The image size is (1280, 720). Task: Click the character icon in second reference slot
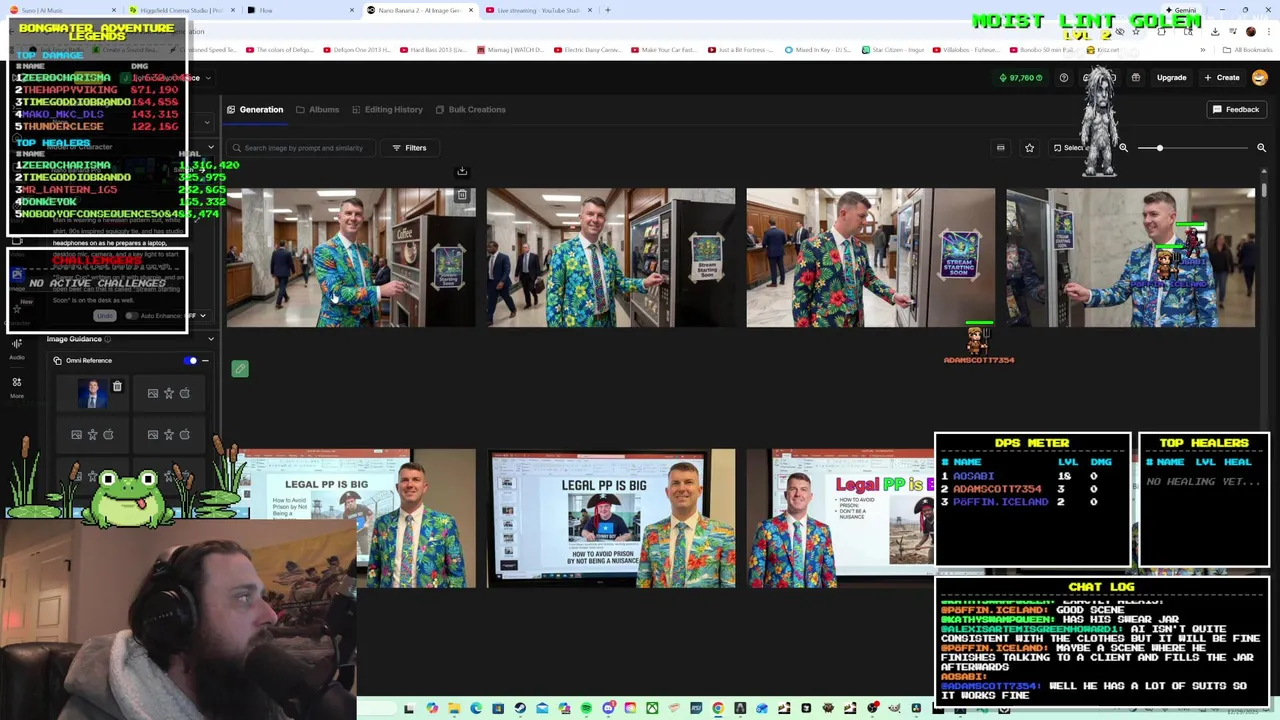point(169,394)
